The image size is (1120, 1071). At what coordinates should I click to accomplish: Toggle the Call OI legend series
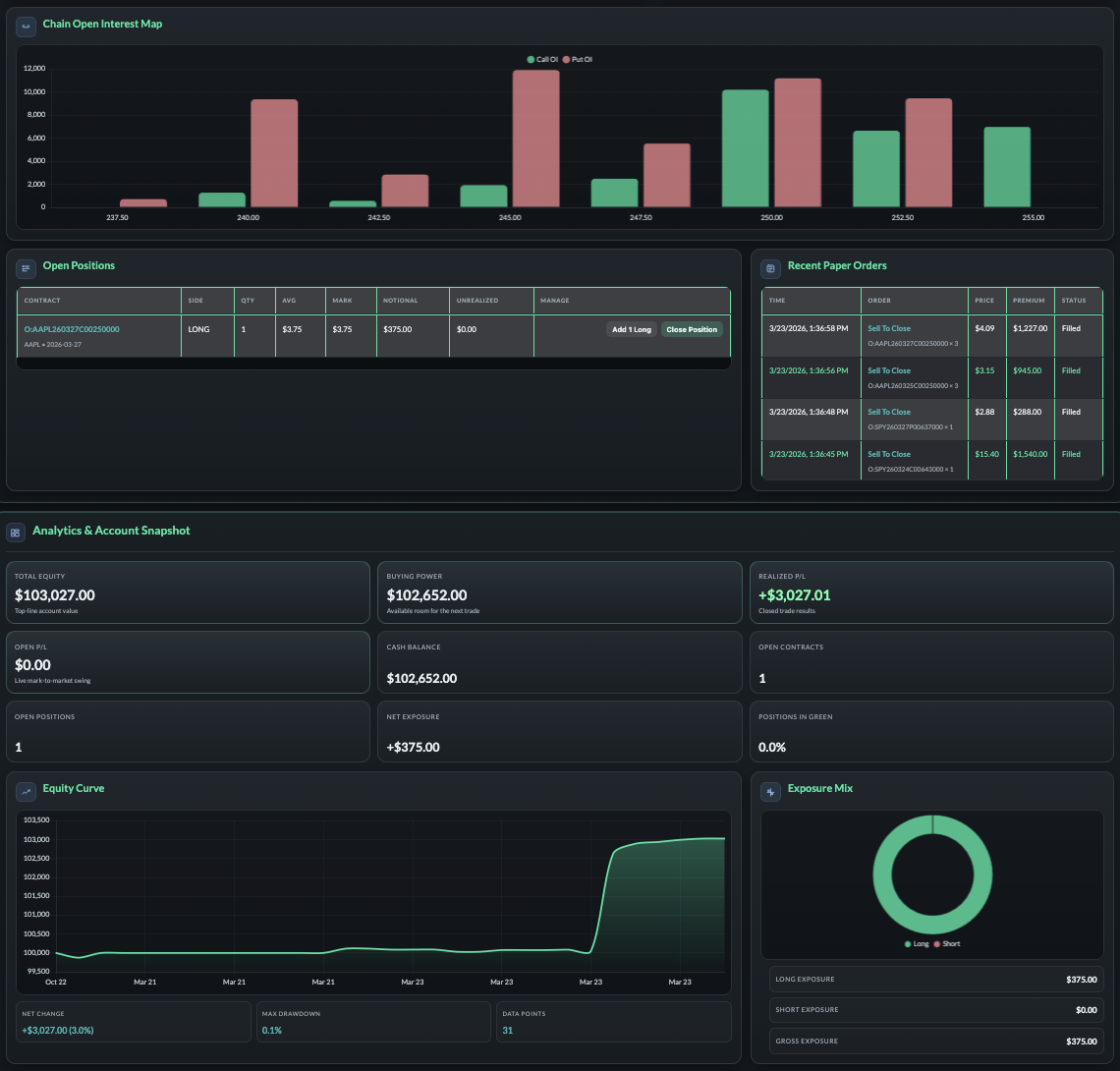click(542, 60)
